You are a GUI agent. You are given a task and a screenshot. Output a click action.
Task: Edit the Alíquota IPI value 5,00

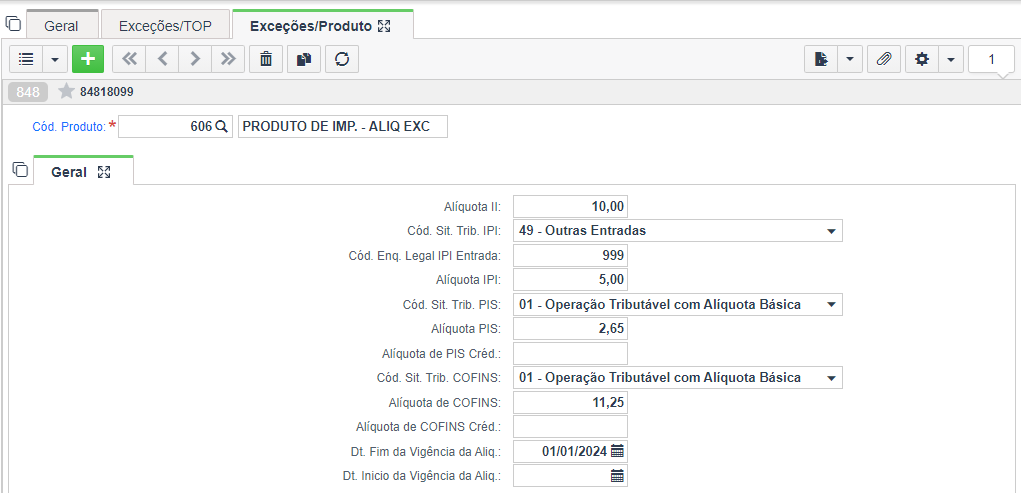click(570, 280)
